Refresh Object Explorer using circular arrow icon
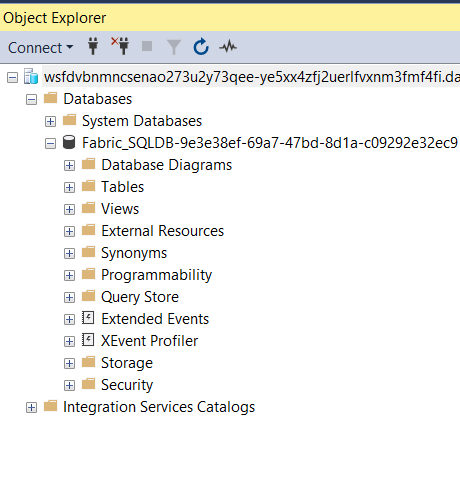 click(x=201, y=46)
